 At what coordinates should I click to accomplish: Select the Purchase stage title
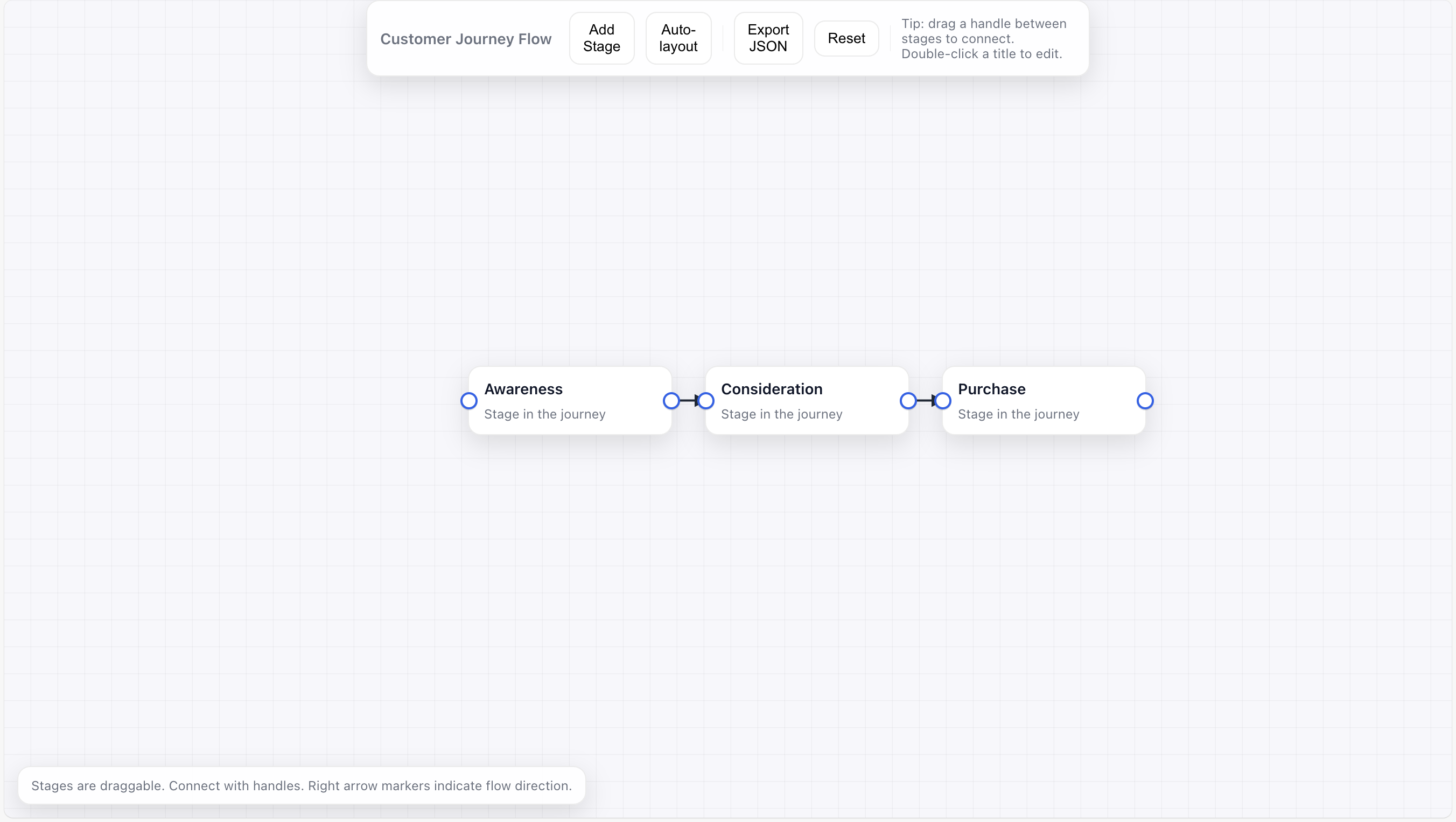pos(991,389)
